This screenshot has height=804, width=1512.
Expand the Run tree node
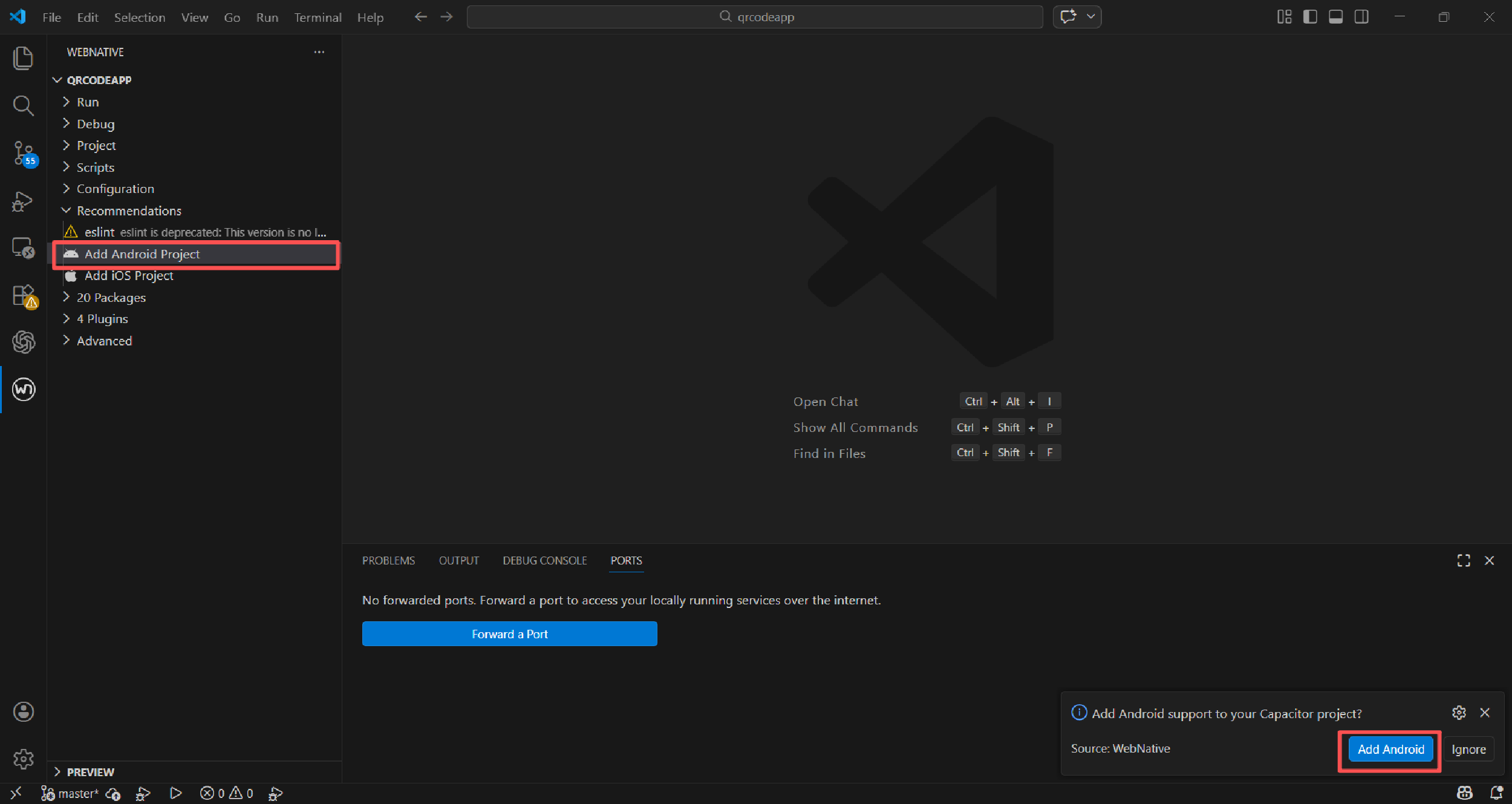194,102
